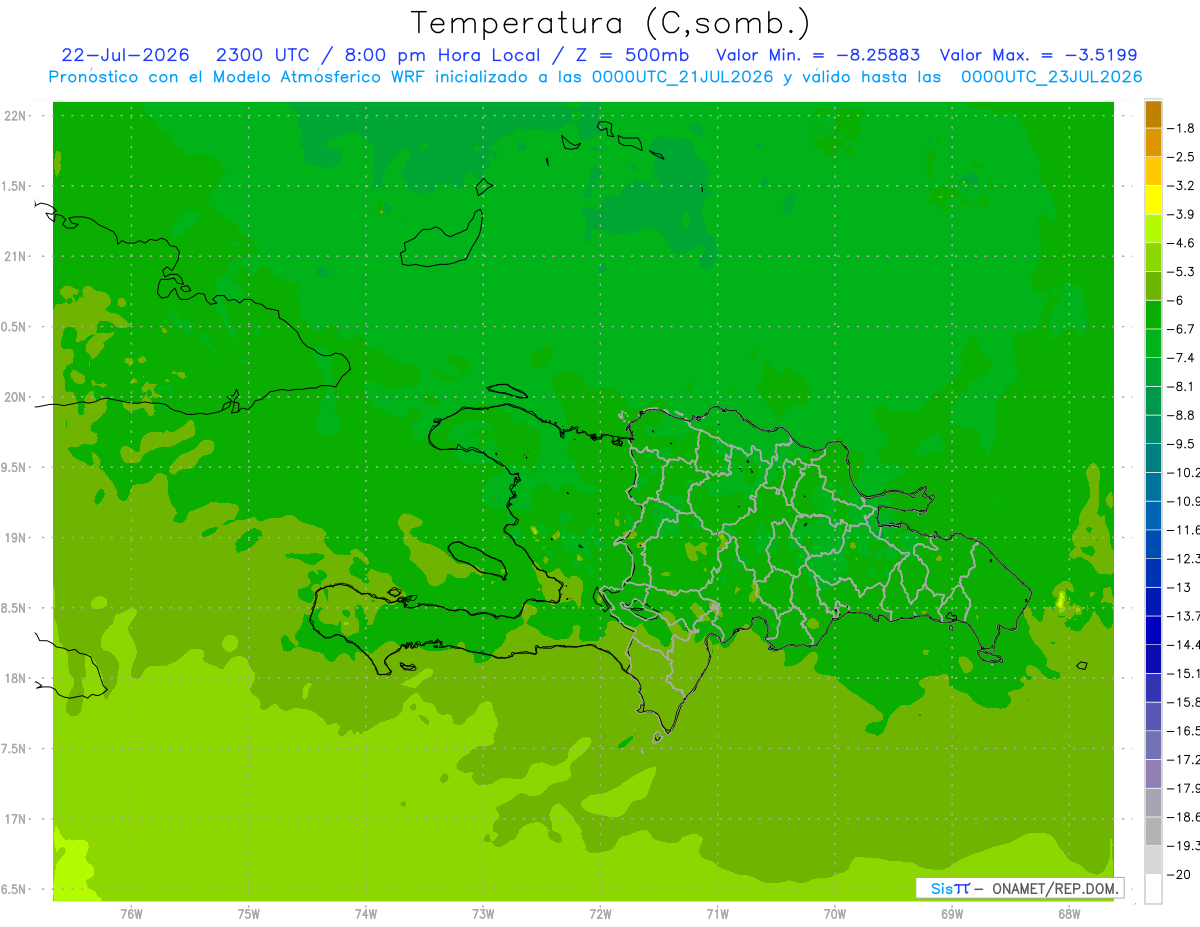
Task: Click the '75W' longitude label
Action: coord(249,914)
